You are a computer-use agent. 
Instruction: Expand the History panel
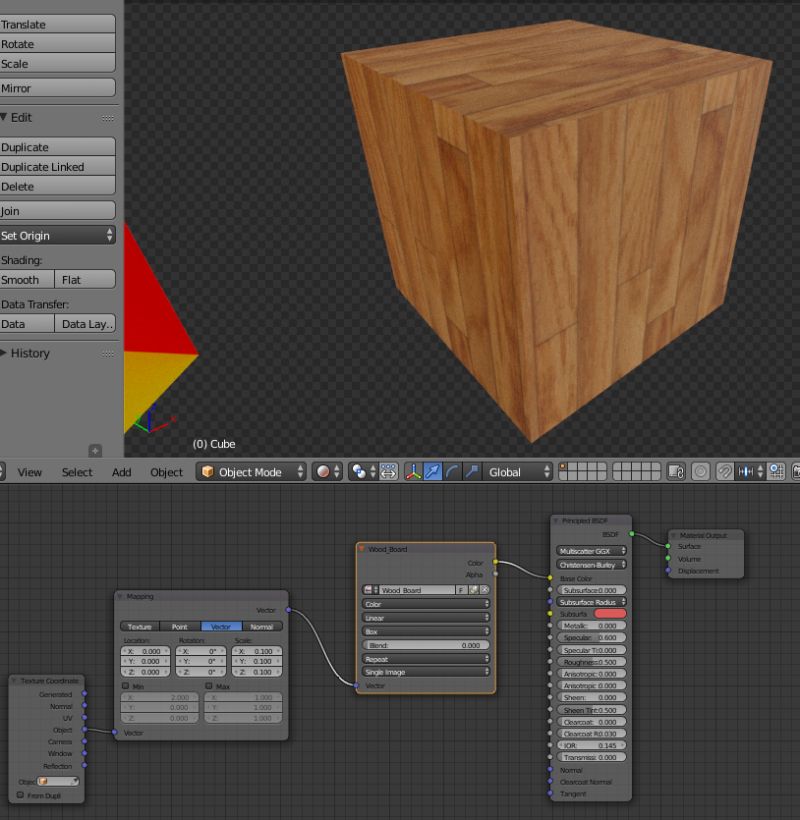point(30,353)
